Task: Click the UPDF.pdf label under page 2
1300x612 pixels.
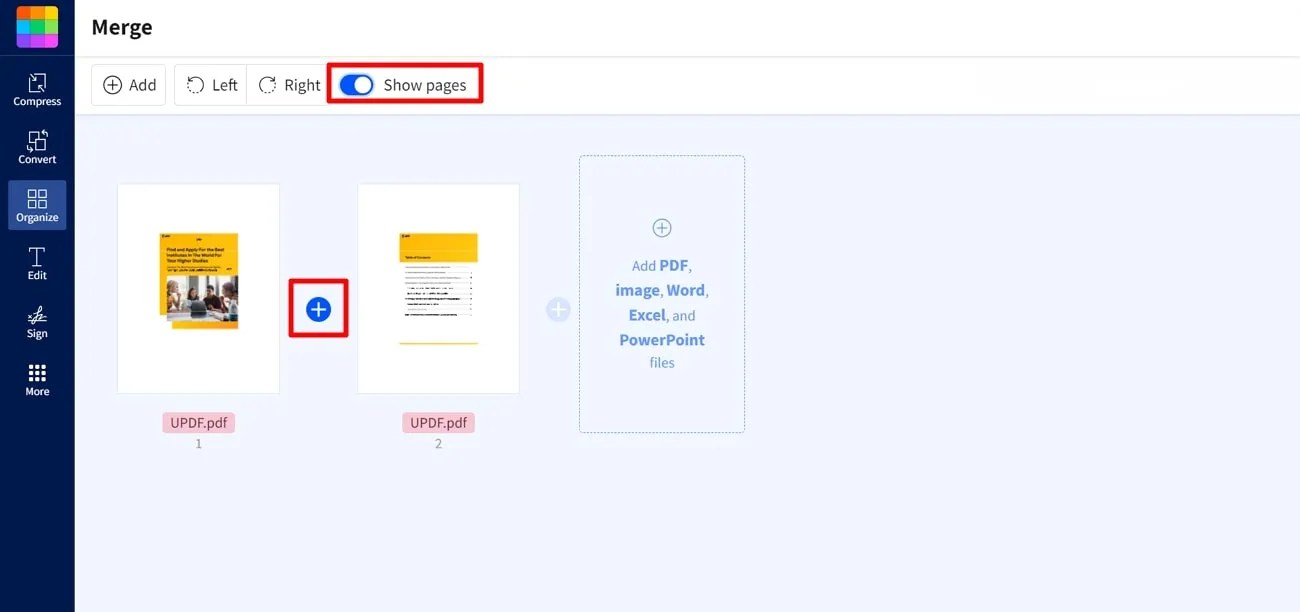Action: tap(437, 422)
